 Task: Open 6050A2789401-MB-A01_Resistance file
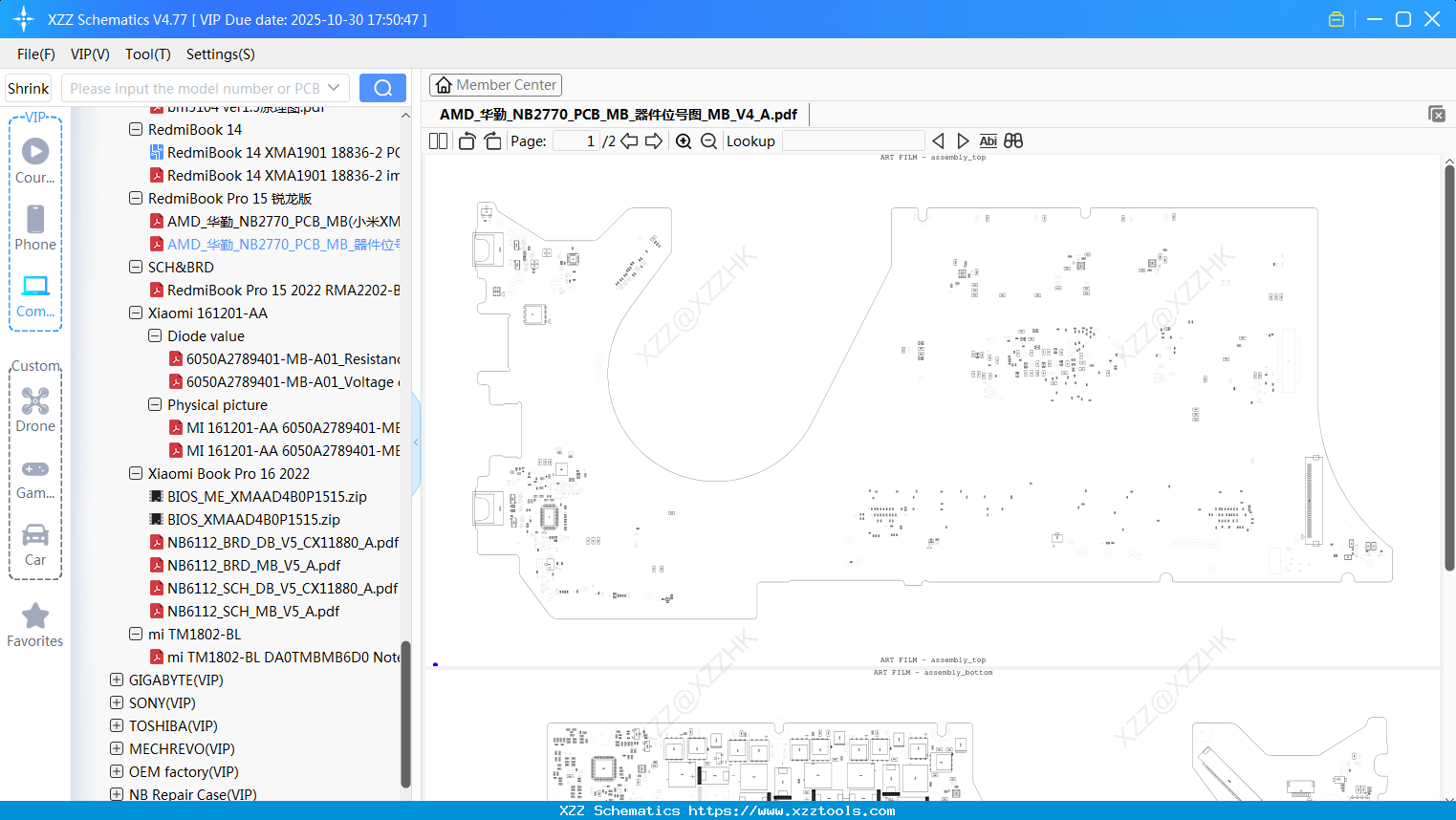click(x=293, y=359)
